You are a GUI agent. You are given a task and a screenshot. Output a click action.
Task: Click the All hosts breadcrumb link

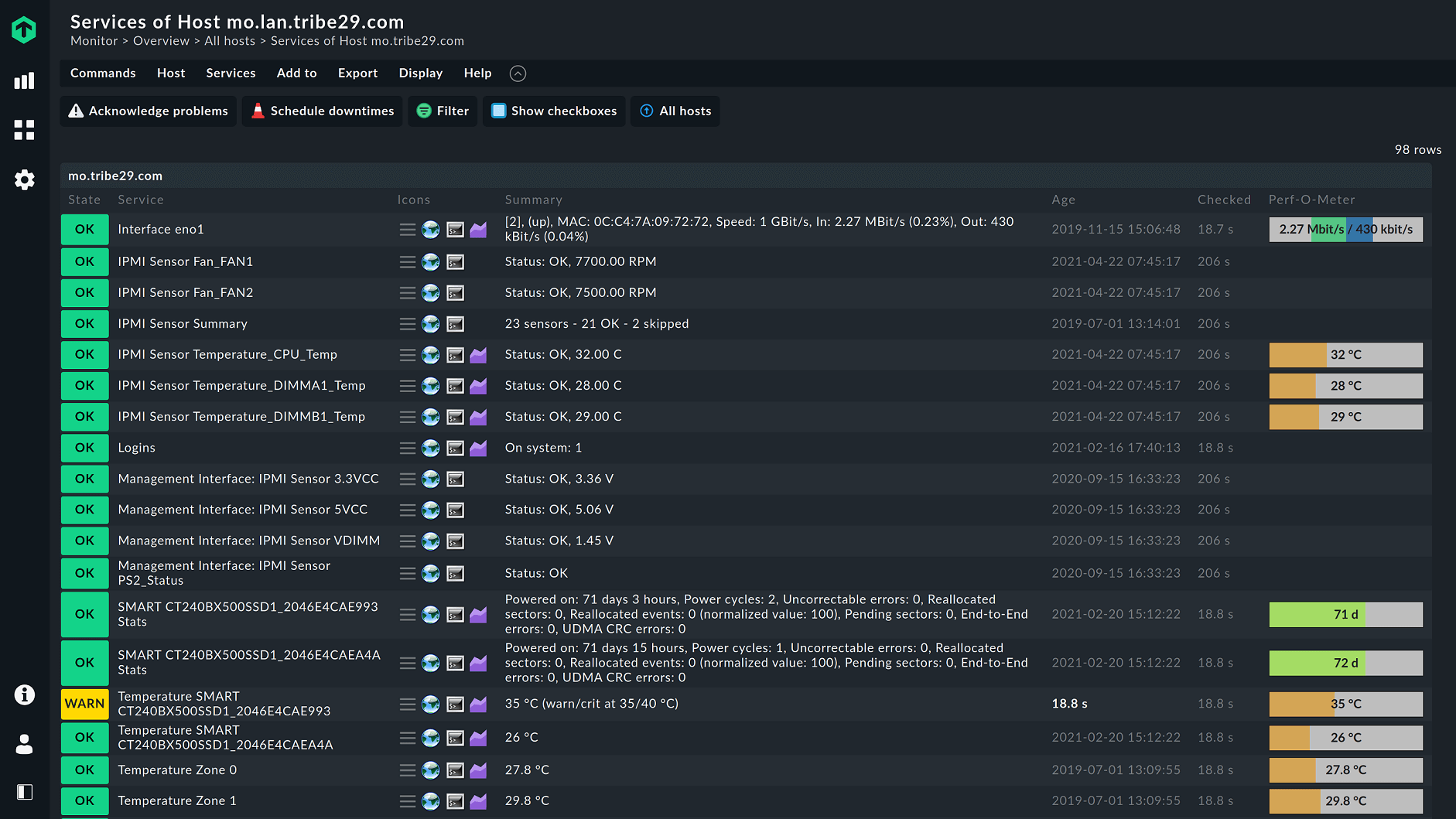coord(230,41)
